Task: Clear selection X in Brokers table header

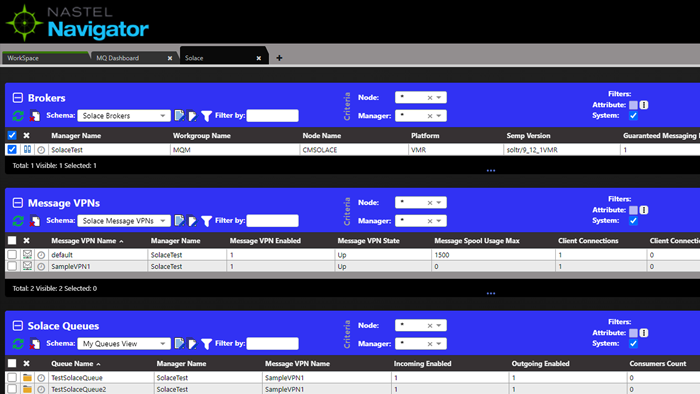Action: pyautogui.click(x=26, y=136)
